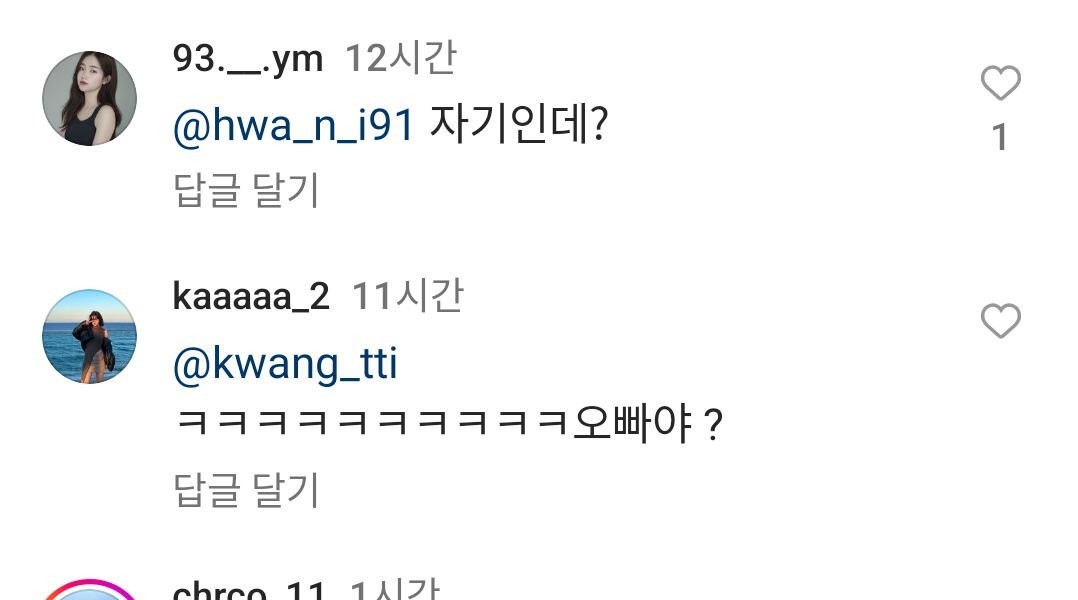Select the 11시간 timestamp

coord(408,296)
